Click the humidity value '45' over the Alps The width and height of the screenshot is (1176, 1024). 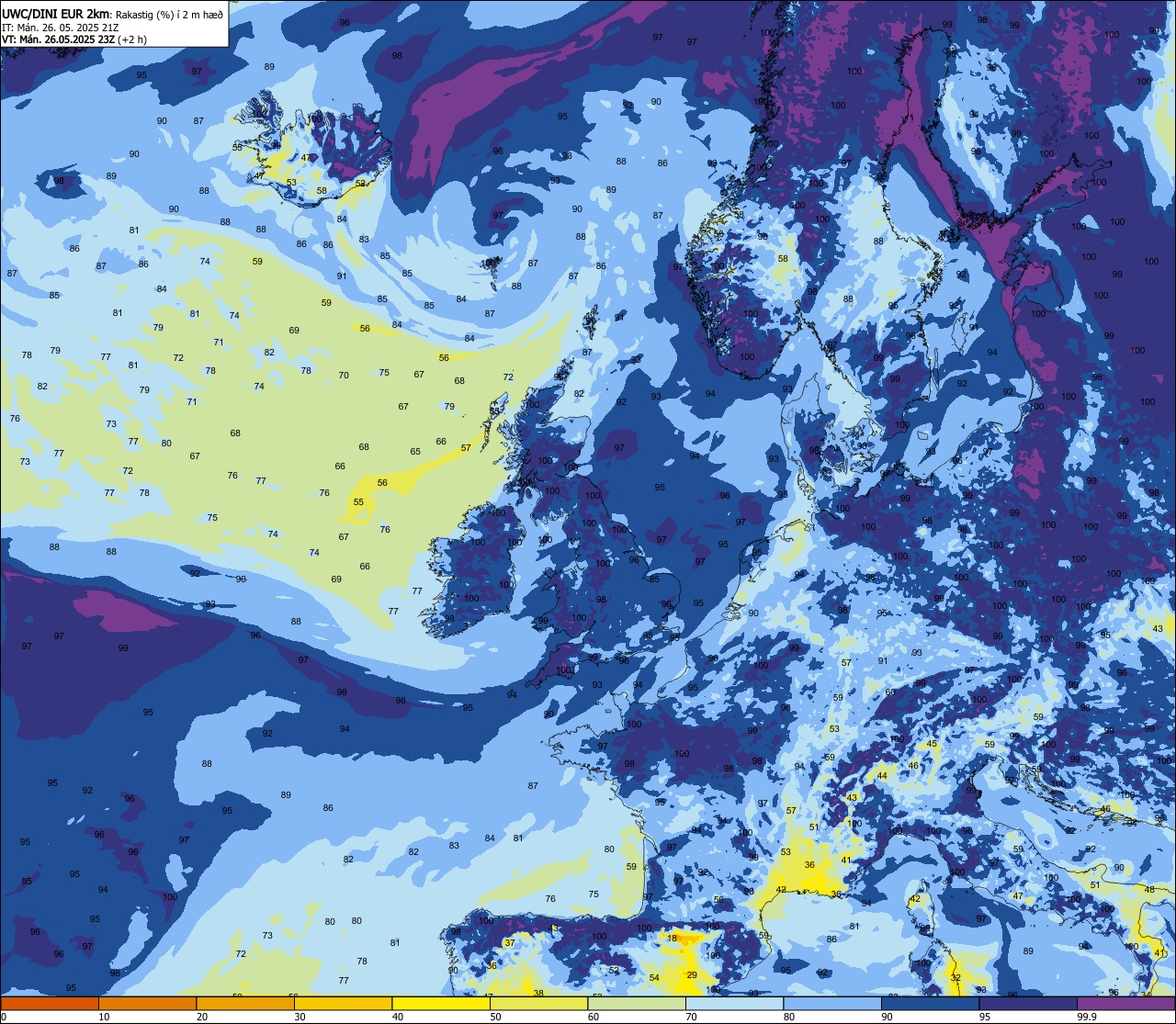pos(932,744)
